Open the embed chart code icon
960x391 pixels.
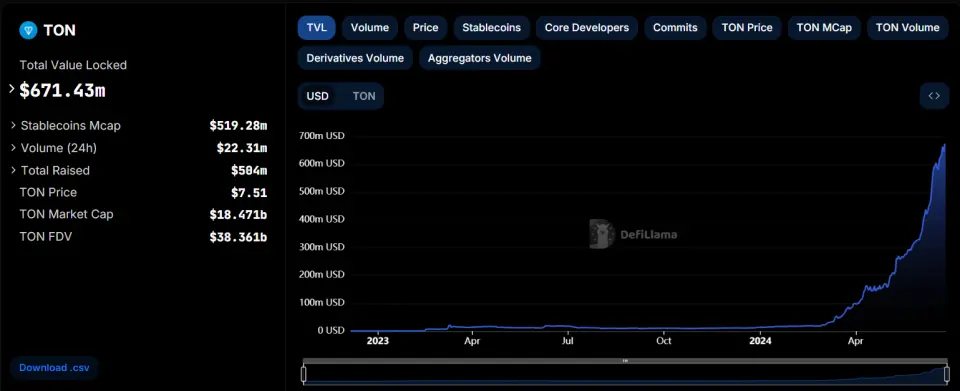(934, 95)
